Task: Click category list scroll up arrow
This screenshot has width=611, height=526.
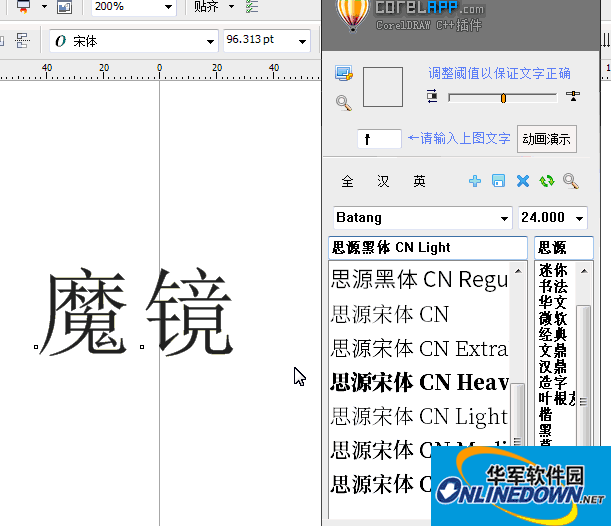Action: pyautogui.click(x=584, y=271)
